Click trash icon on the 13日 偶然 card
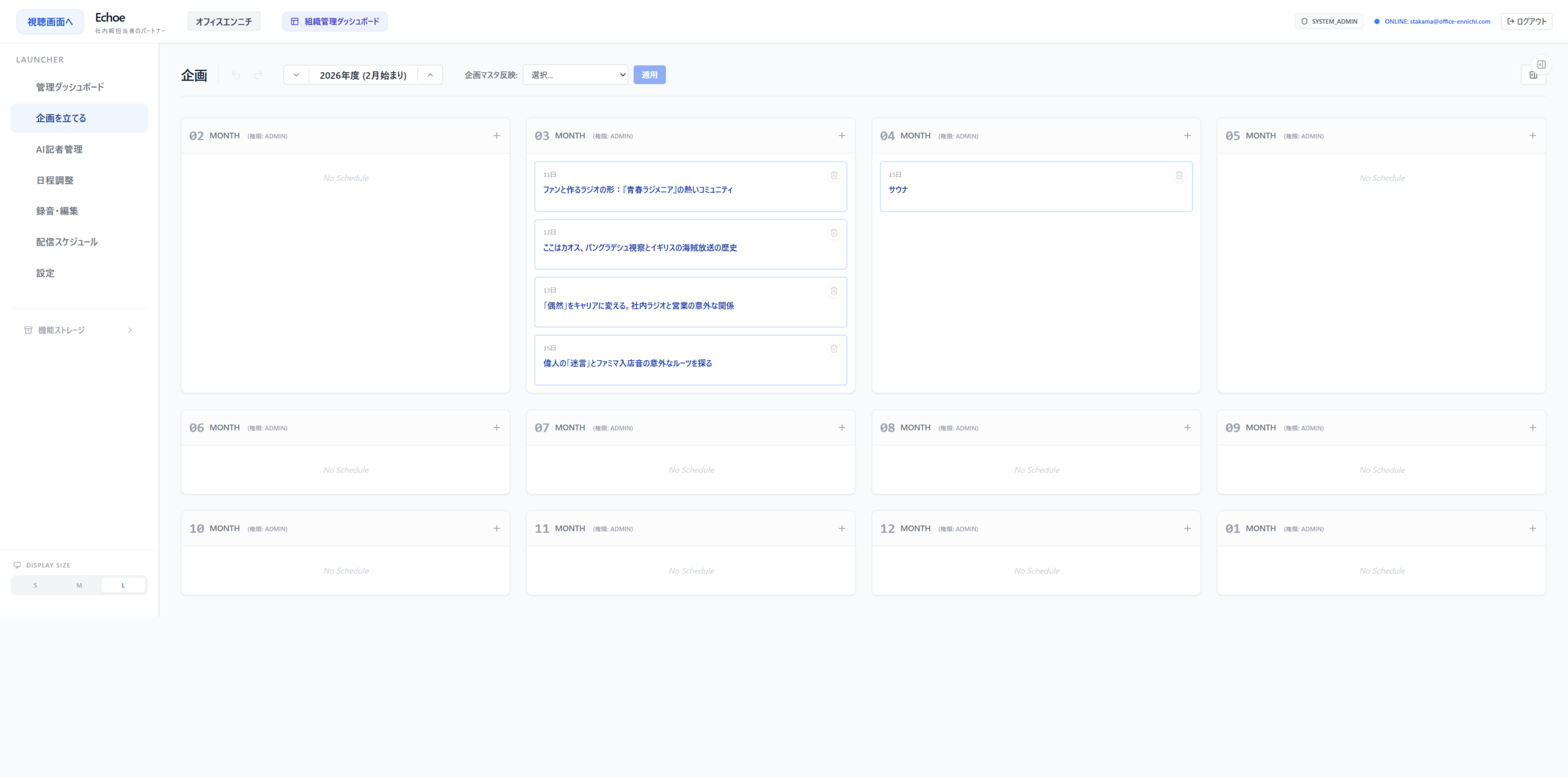The image size is (1568, 777). [834, 291]
